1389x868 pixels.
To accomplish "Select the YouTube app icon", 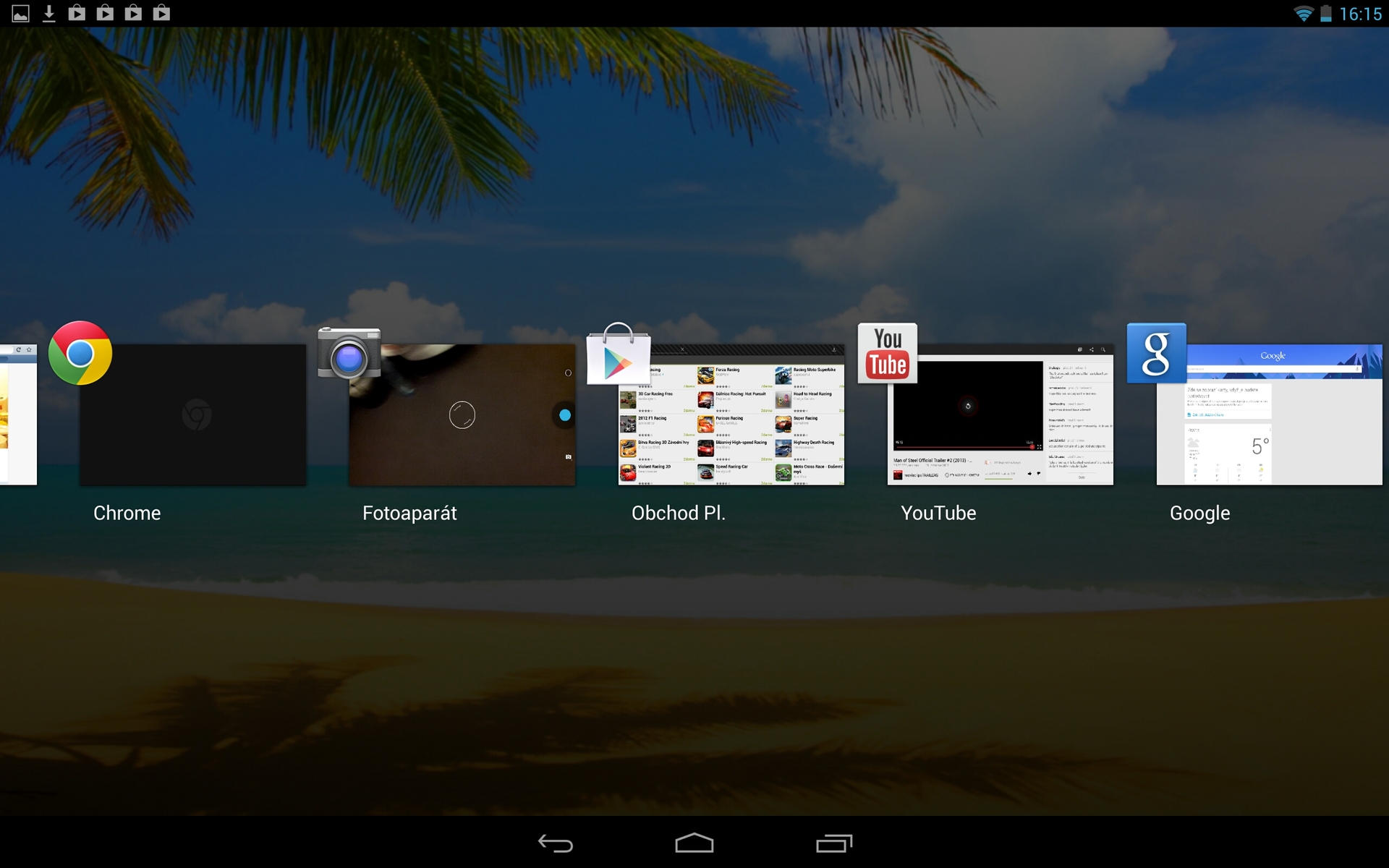I will [x=887, y=353].
